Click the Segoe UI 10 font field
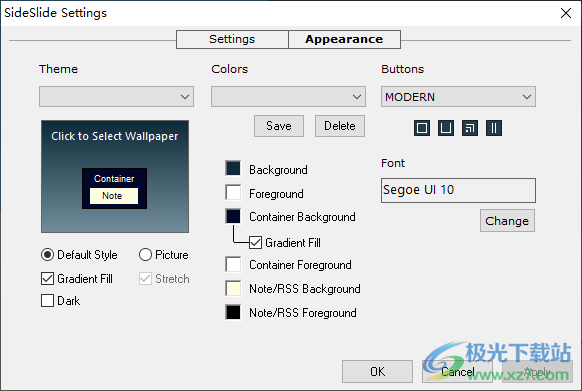582x391 pixels. point(458,190)
